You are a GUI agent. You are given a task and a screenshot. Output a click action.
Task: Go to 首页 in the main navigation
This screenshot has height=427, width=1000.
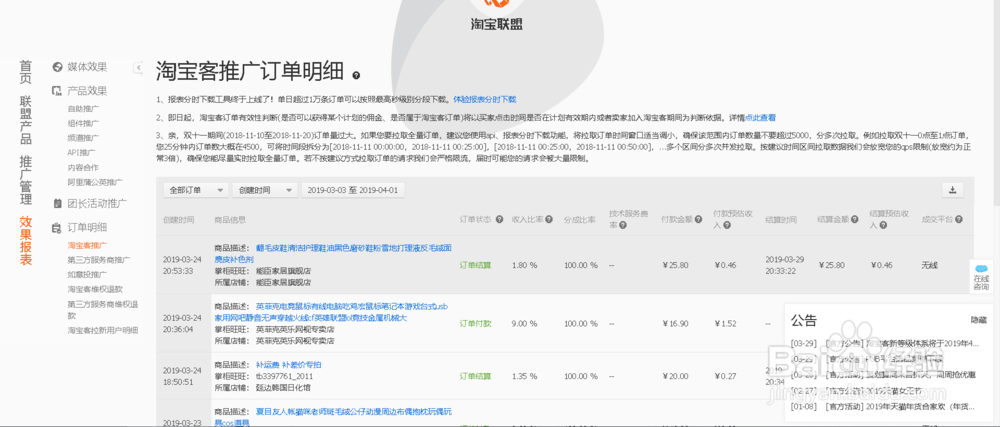26,72
